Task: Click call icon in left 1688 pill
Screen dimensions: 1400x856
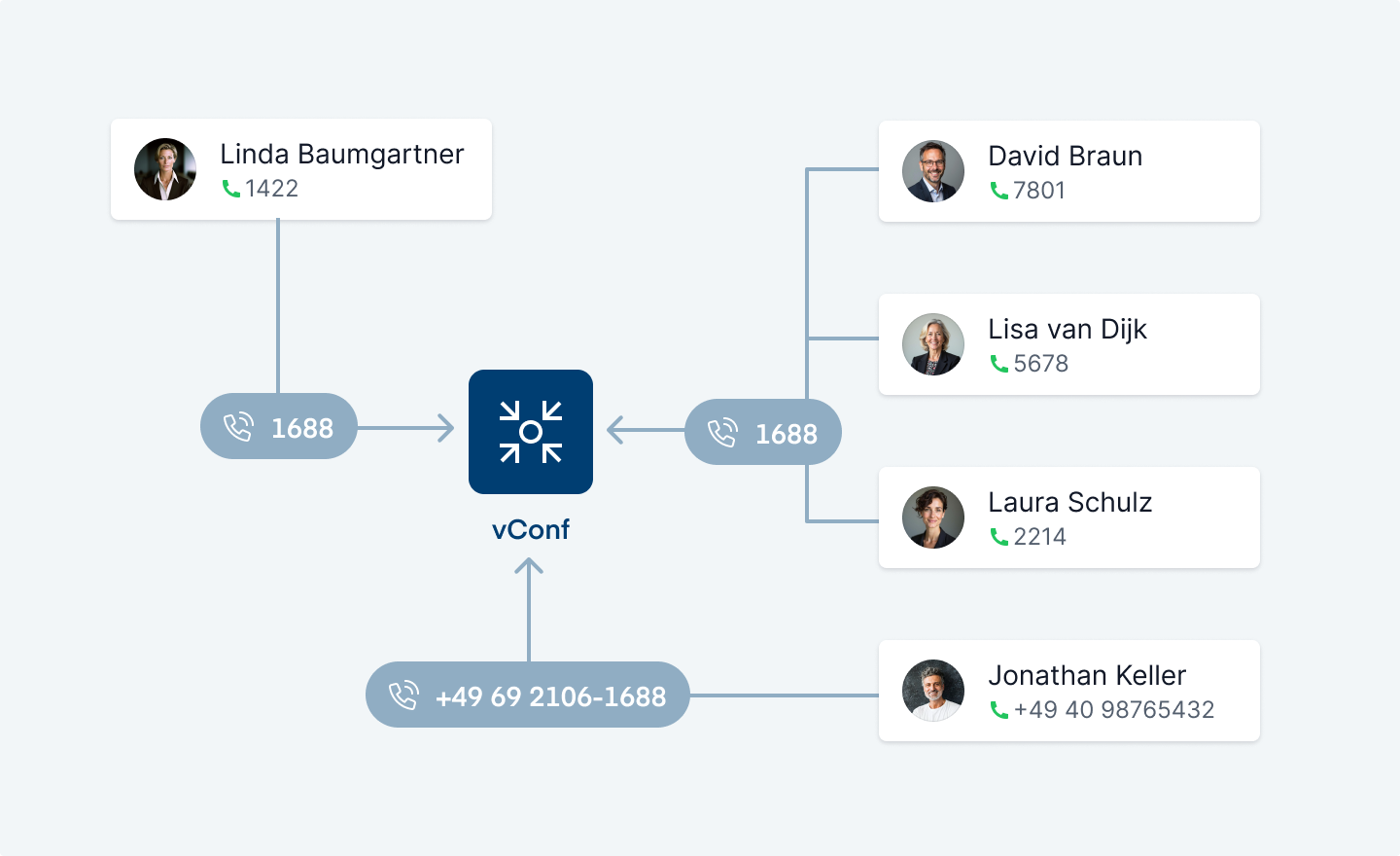Action: [x=238, y=427]
